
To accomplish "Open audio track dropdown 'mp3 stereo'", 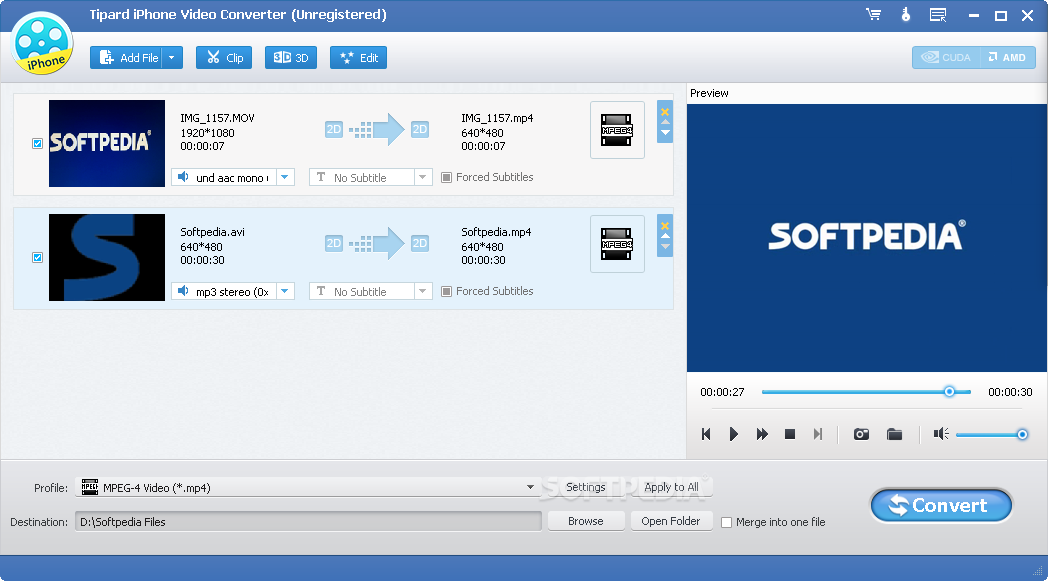I will pos(233,292).
